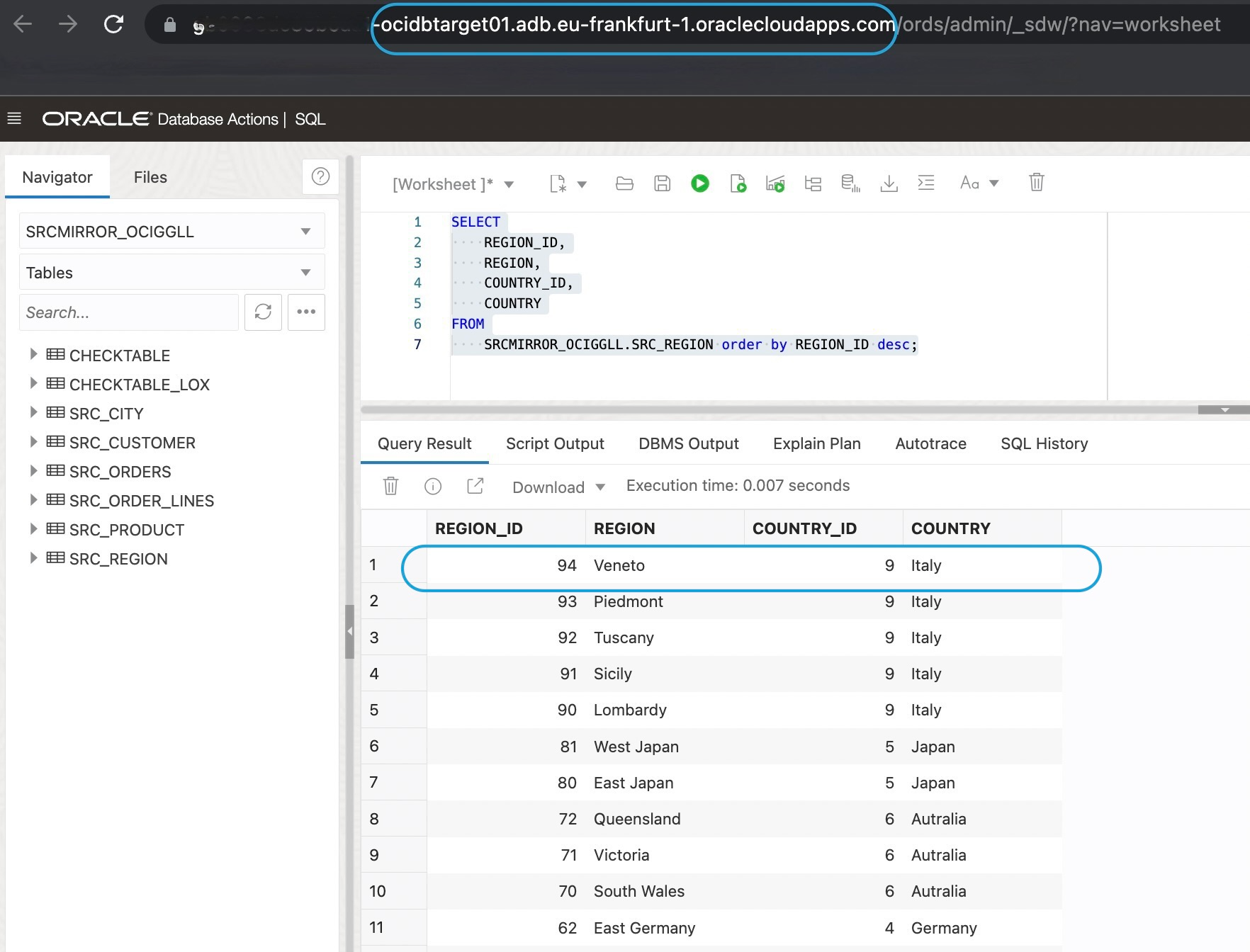Screen dimensions: 1250x952
Task: Click the Run Script icon
Action: tap(738, 184)
